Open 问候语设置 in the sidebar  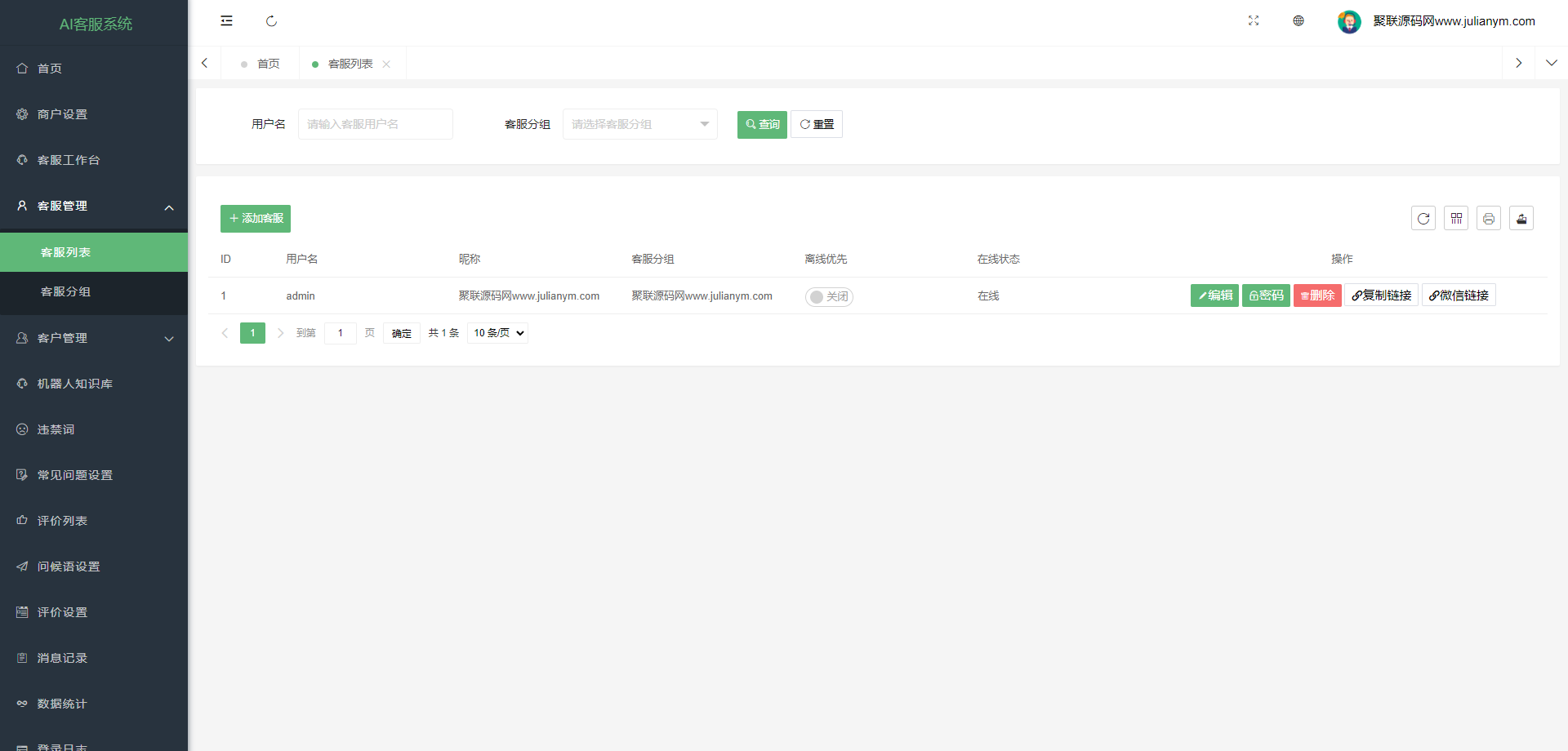94,567
